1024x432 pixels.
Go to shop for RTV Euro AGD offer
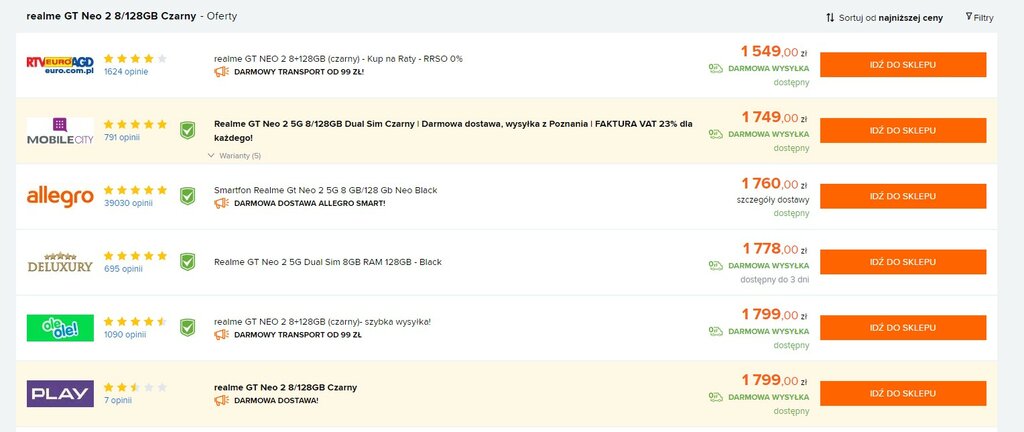point(903,65)
